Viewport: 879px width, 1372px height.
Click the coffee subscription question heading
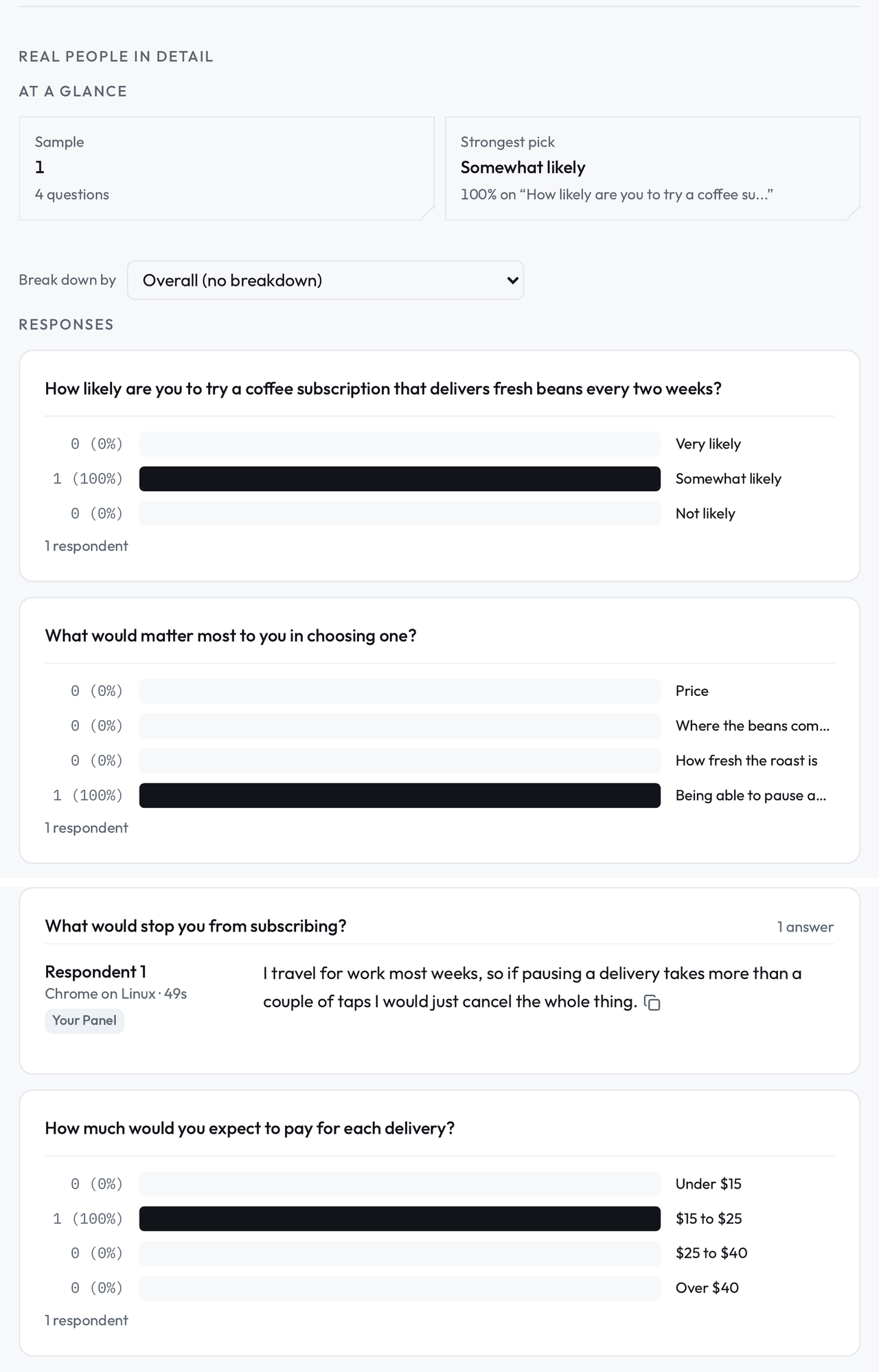pos(383,389)
